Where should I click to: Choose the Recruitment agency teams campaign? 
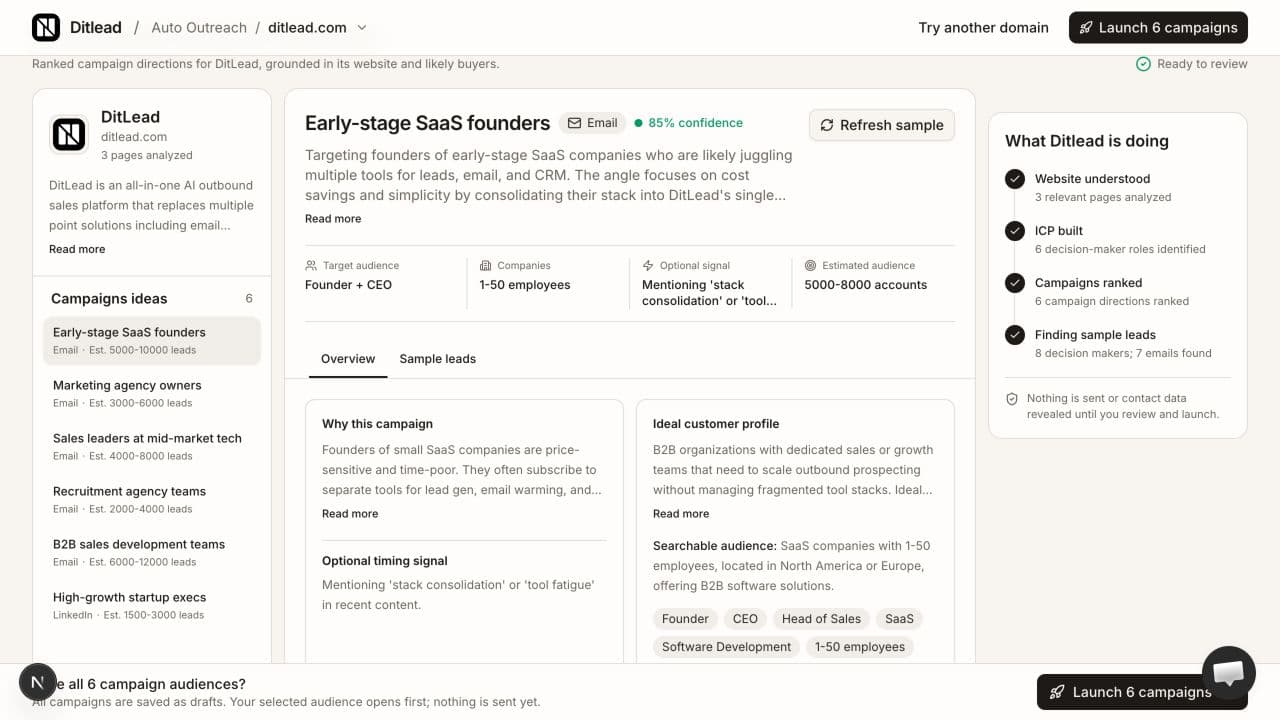[152, 500]
